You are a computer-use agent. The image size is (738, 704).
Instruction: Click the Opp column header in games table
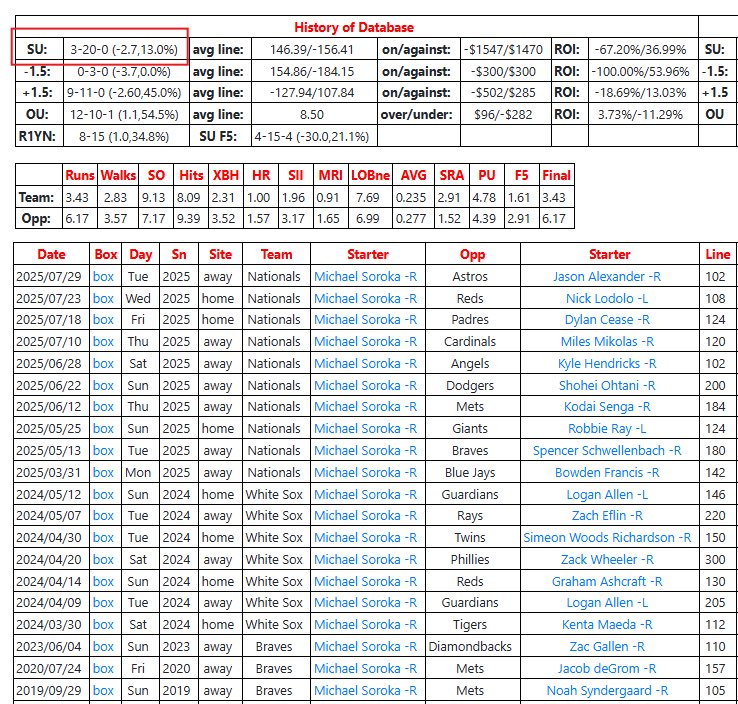click(472, 254)
